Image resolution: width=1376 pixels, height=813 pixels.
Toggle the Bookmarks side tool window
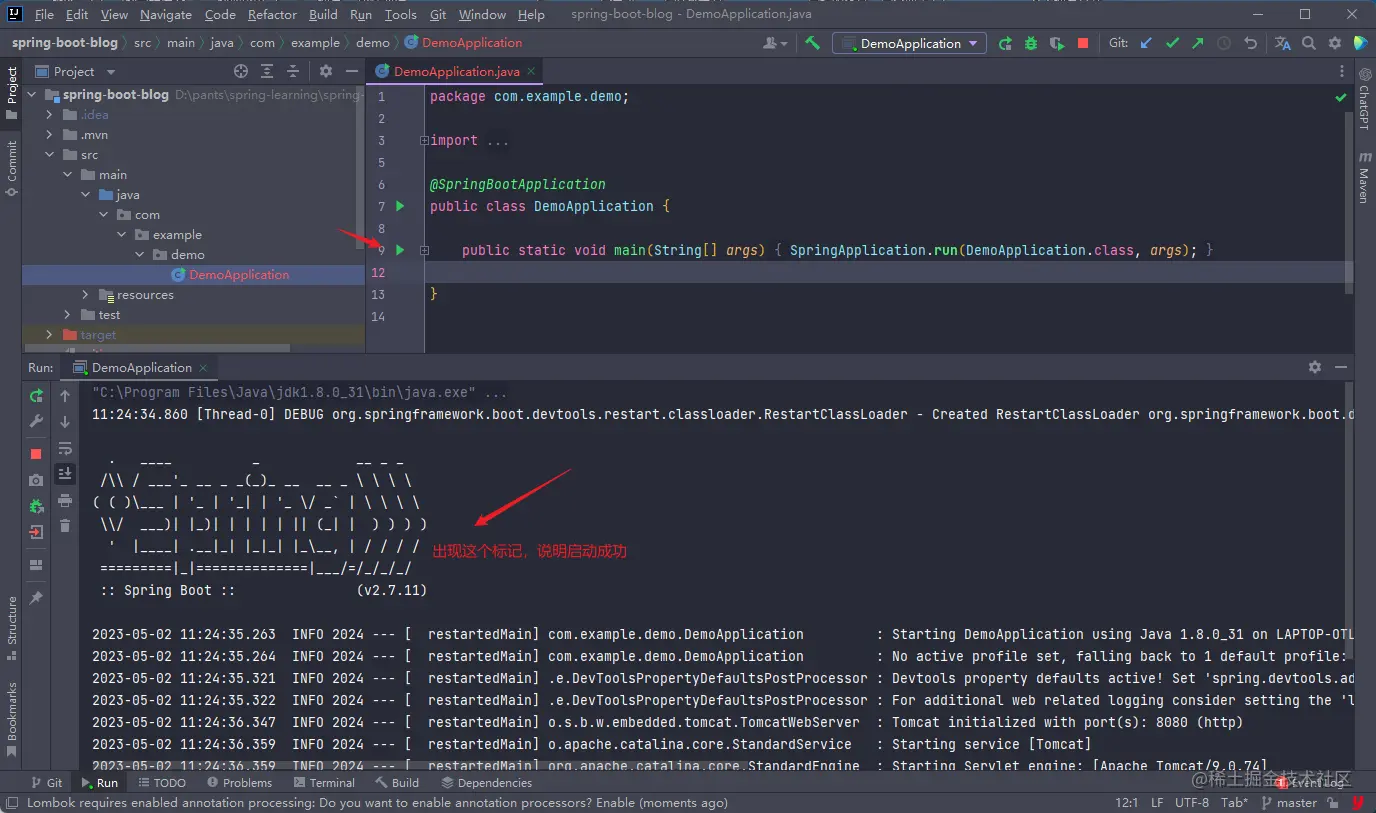click(11, 720)
